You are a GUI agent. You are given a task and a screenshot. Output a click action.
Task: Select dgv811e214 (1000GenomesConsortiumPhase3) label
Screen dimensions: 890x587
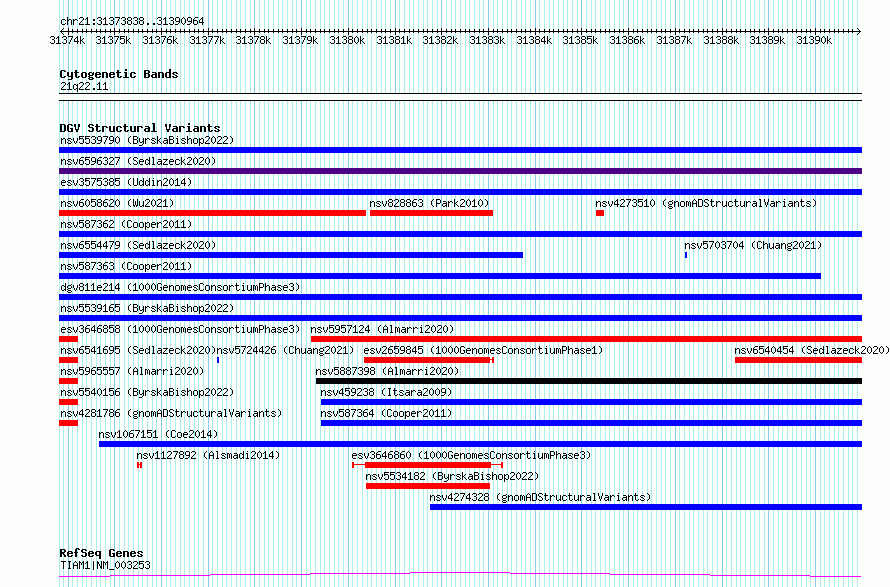pyautogui.click(x=180, y=287)
